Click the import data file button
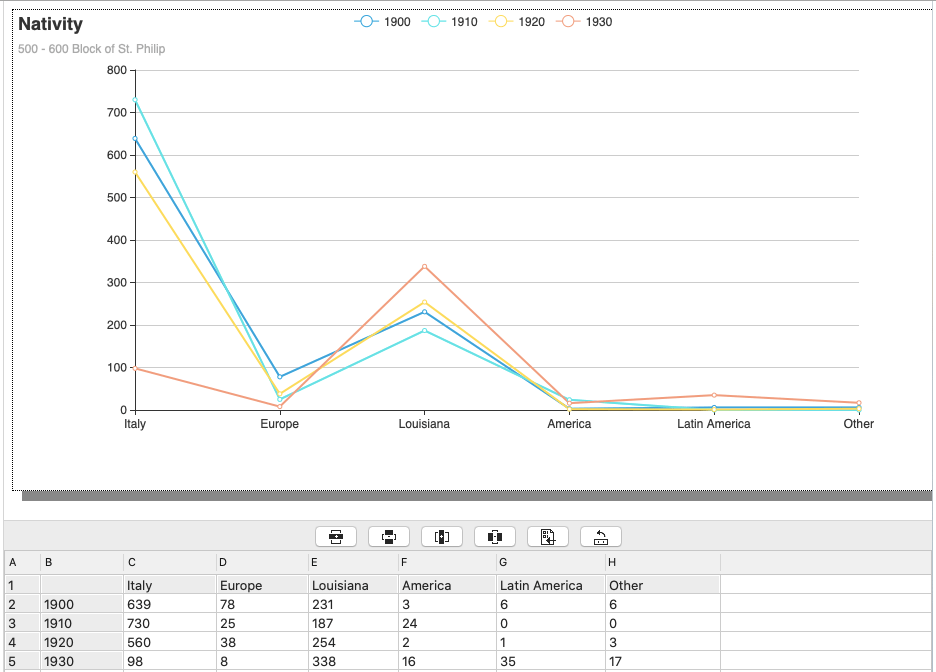936x672 pixels. (548, 537)
